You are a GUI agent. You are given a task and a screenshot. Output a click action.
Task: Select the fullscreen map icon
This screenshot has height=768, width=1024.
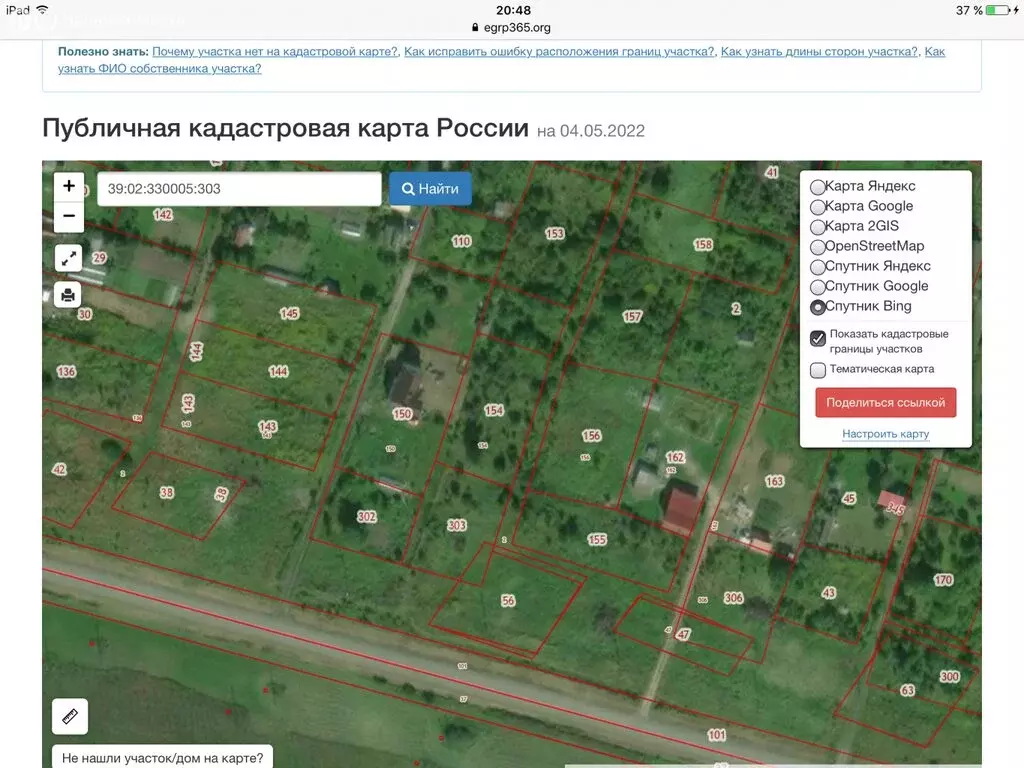click(68, 257)
